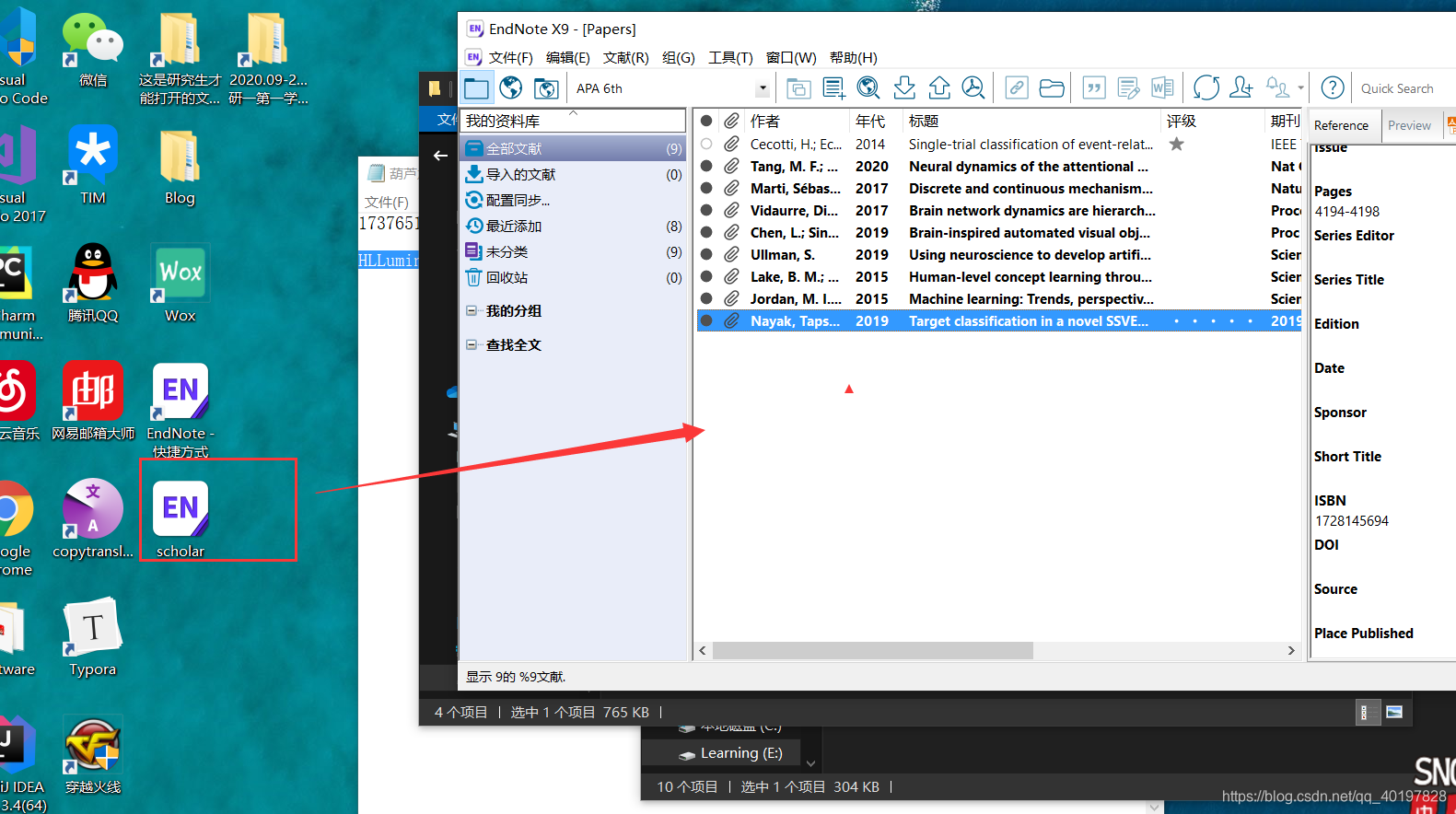Create a New Reference via toolbar icon
Screen dimensions: 1456x814
833,88
